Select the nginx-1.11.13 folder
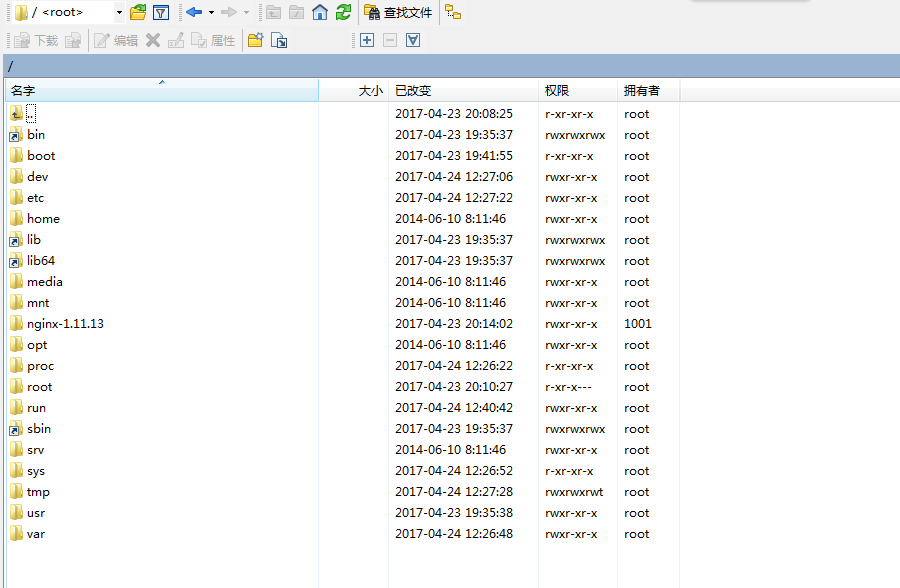This screenshot has width=900, height=588. [x=65, y=324]
